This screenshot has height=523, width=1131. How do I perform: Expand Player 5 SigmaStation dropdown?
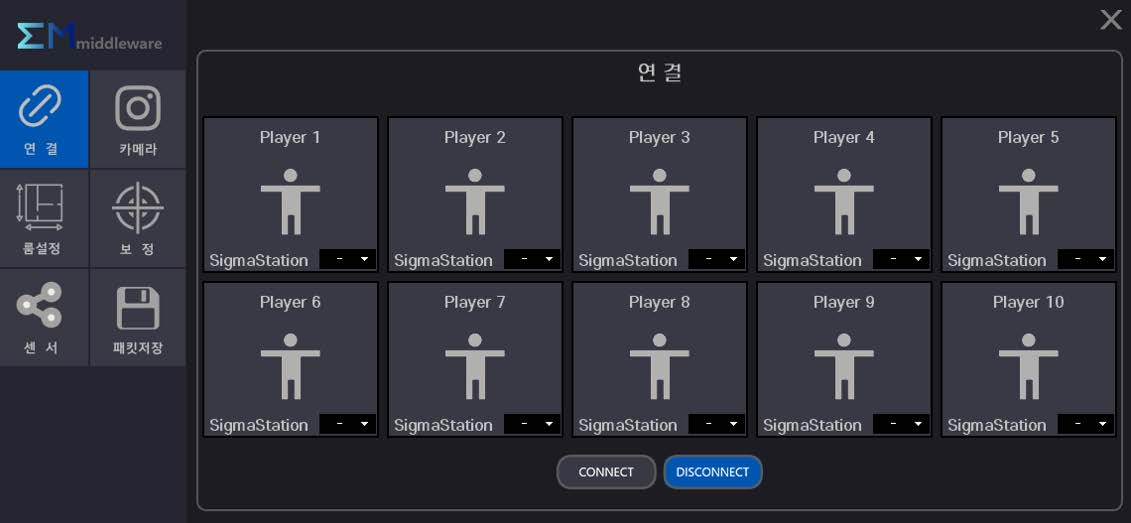(1086, 259)
